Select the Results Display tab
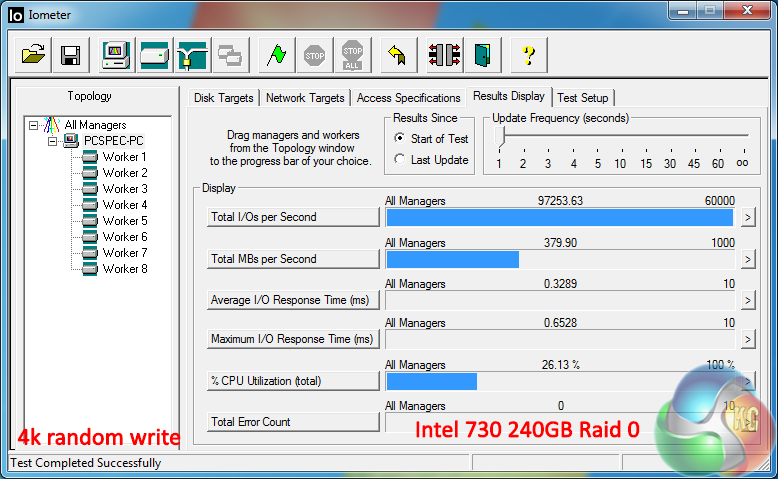Screen dimensions: 778x479 click(x=509, y=96)
